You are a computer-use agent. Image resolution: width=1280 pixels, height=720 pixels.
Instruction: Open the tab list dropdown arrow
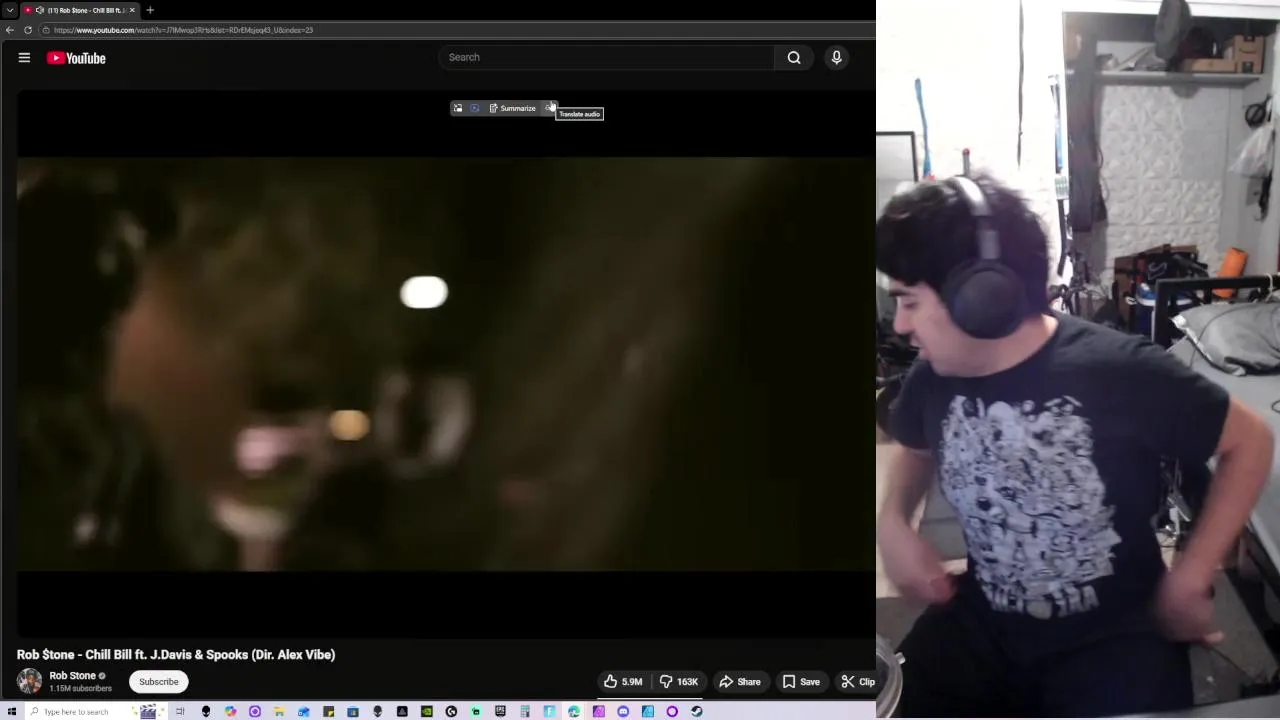(x=10, y=10)
